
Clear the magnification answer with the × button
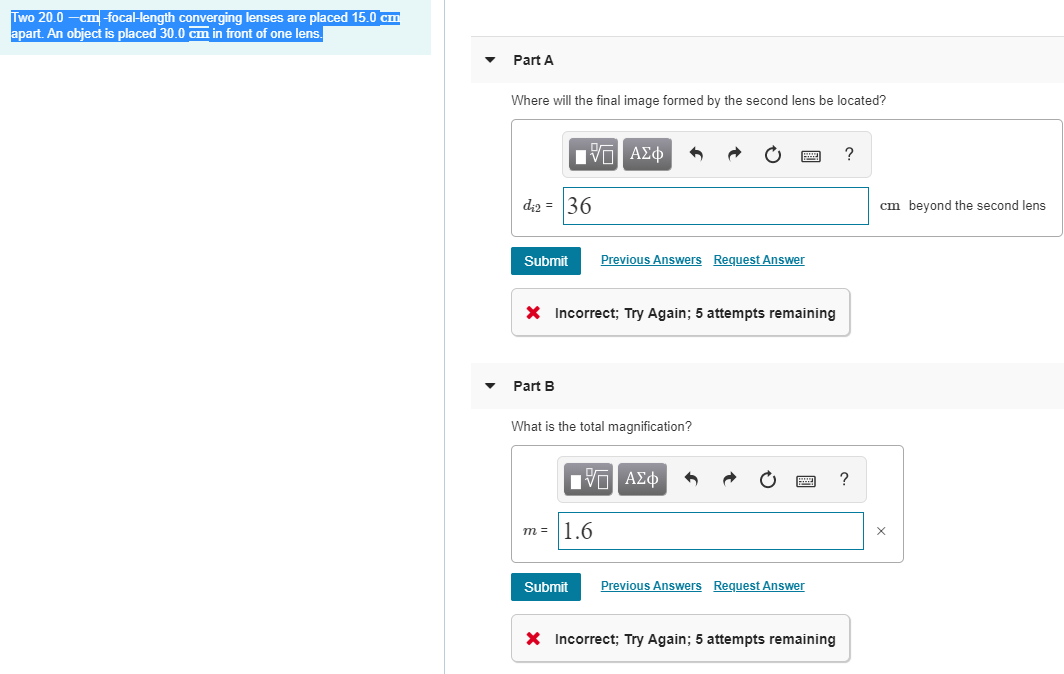coord(880,531)
